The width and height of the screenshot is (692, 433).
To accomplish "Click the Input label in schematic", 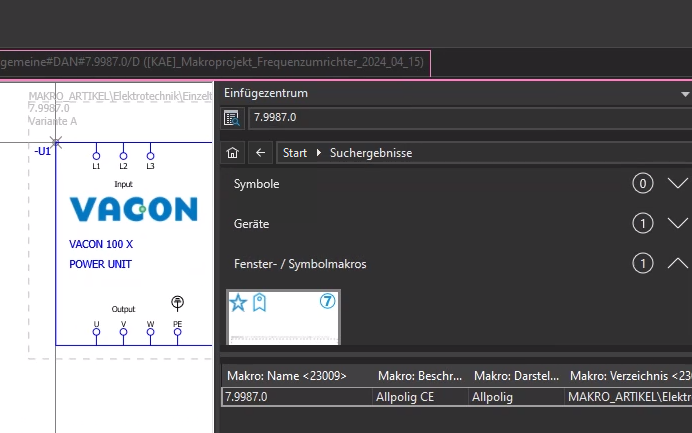I will (x=124, y=184).
